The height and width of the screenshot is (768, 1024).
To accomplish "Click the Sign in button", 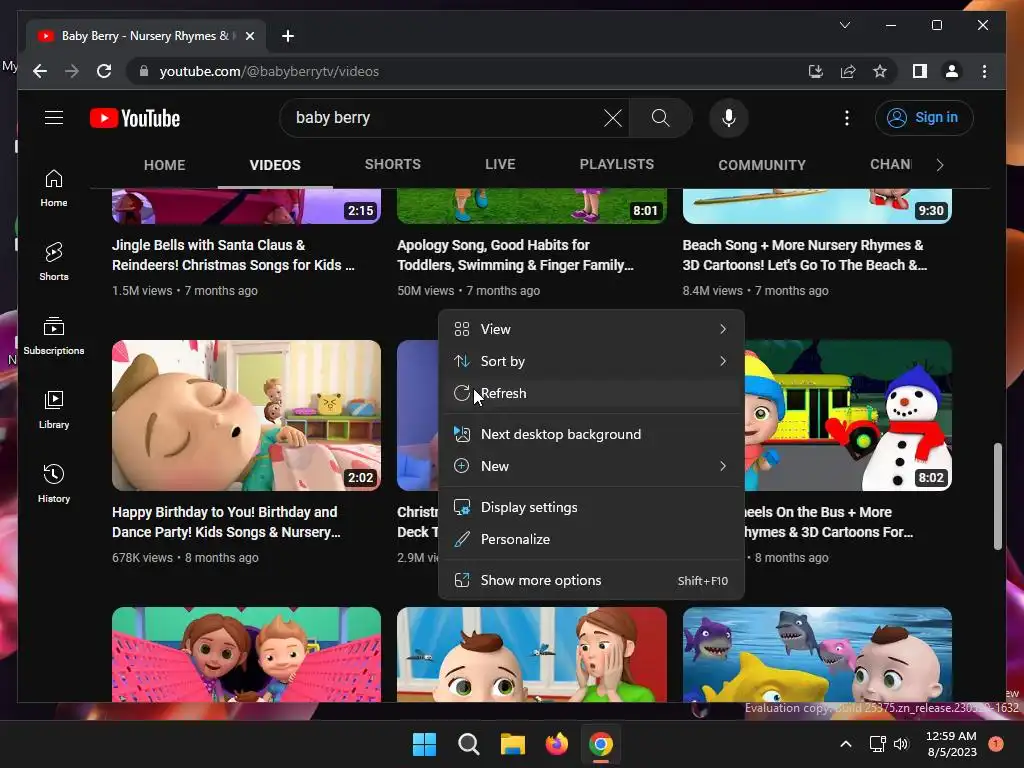I will [x=923, y=118].
